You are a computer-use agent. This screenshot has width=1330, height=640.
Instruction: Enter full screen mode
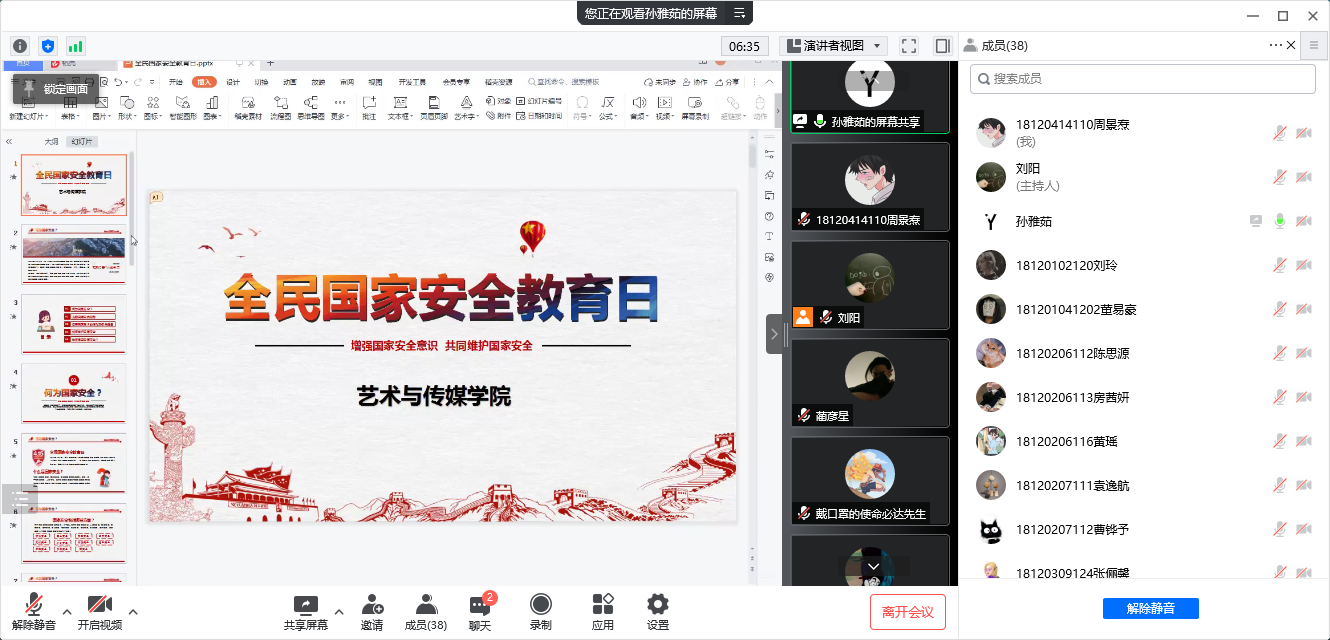909,46
